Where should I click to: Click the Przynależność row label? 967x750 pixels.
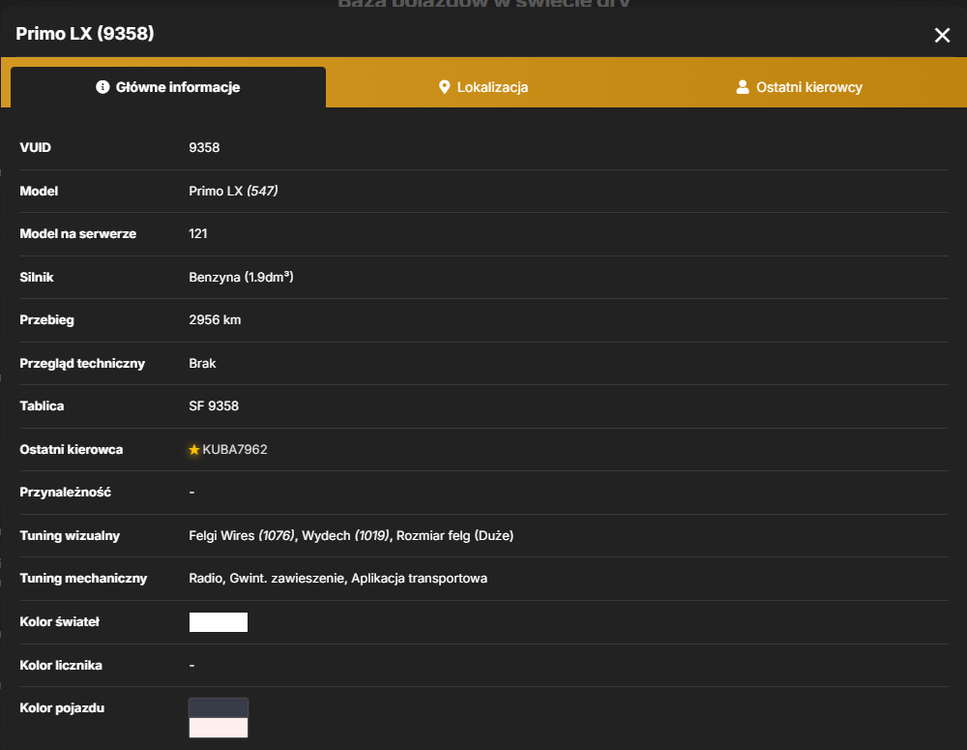point(65,492)
